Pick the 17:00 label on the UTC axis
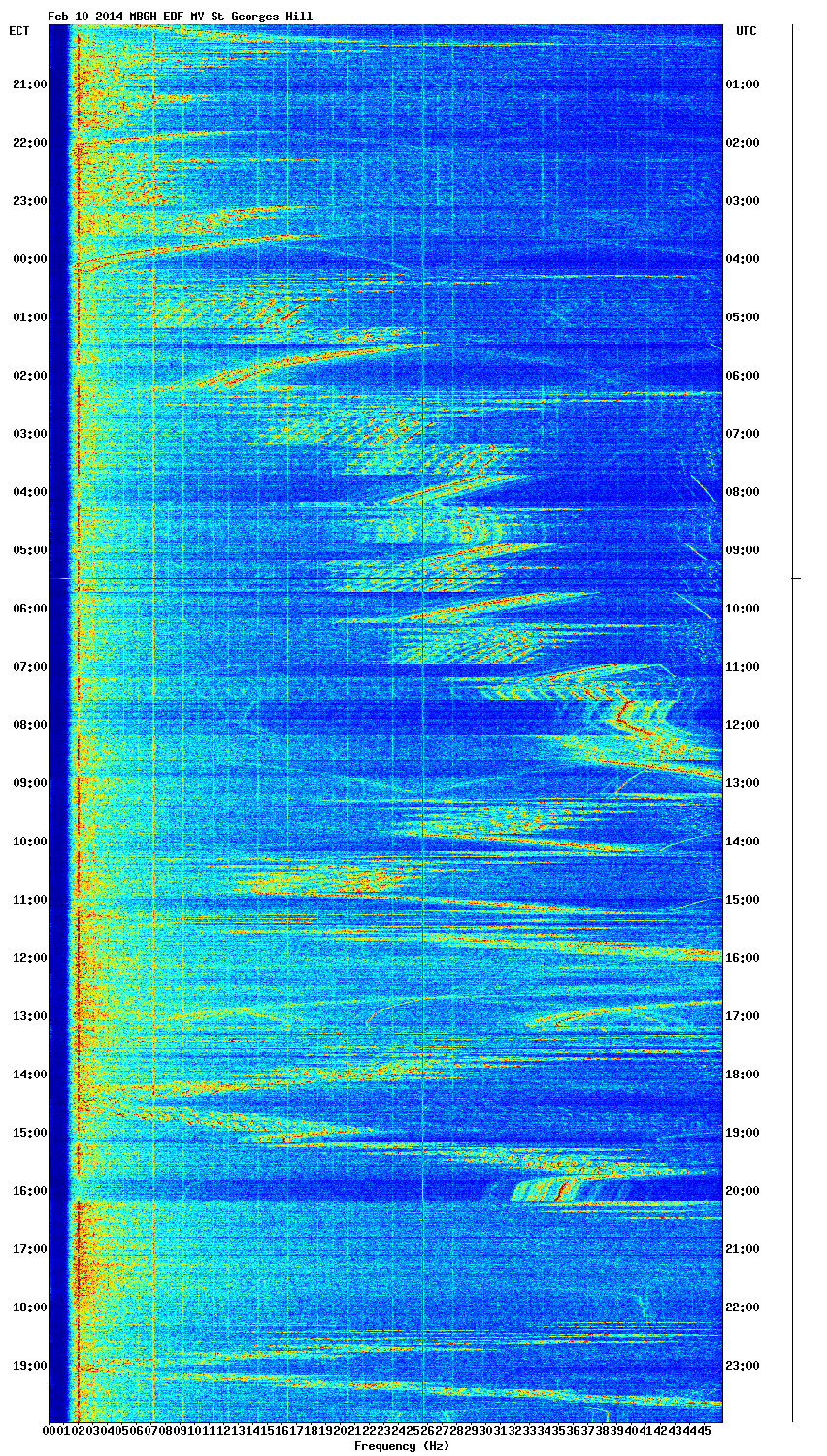Image resolution: width=827 pixels, height=1456 pixels. click(743, 1016)
